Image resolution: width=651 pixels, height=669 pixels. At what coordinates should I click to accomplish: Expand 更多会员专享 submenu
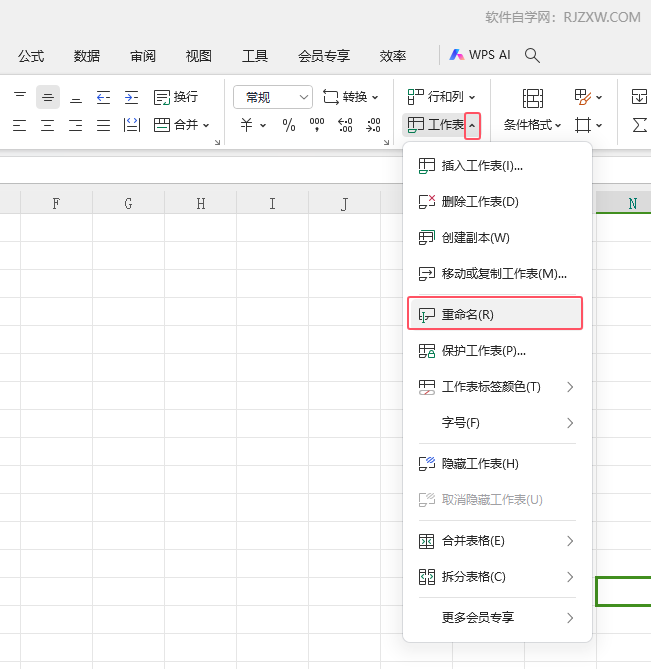click(x=497, y=618)
